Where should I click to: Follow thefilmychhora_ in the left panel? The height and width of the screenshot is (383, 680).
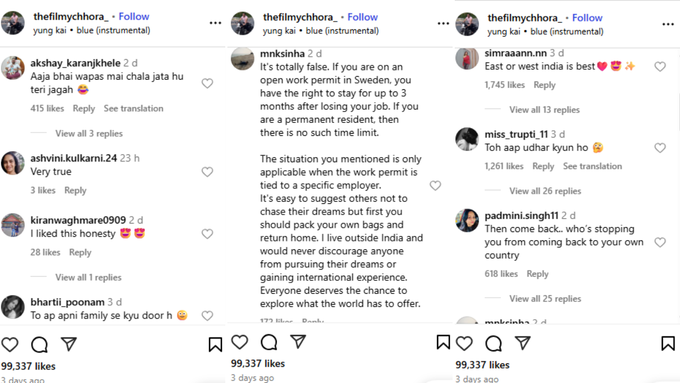click(x=134, y=16)
